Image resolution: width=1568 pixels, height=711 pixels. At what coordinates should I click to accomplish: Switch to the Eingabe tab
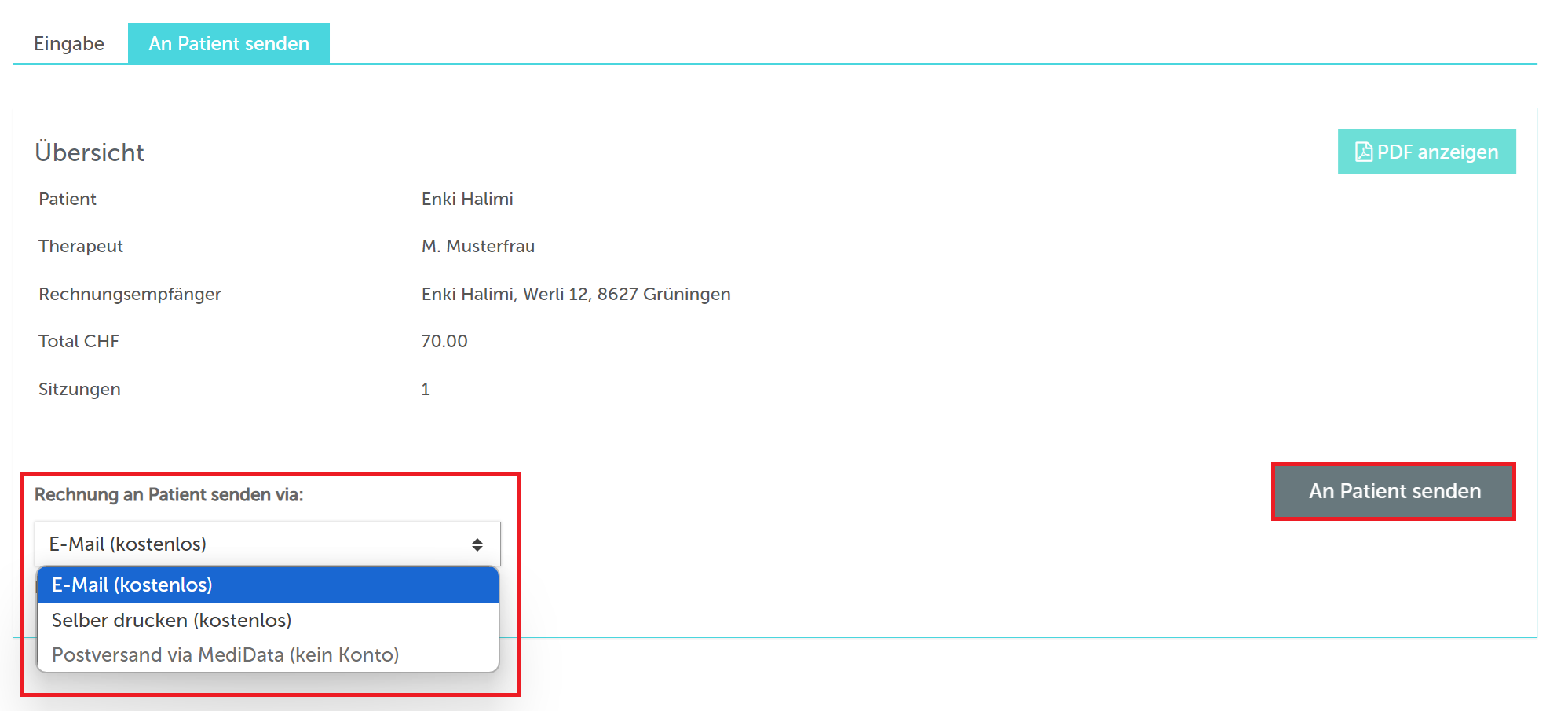click(69, 43)
